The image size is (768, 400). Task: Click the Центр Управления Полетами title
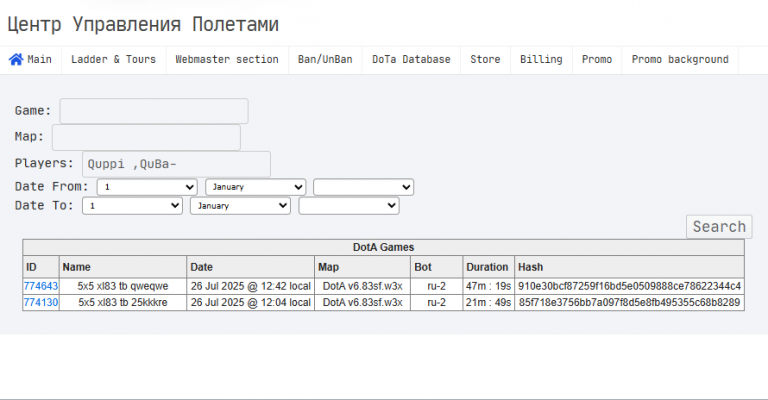coord(143,24)
